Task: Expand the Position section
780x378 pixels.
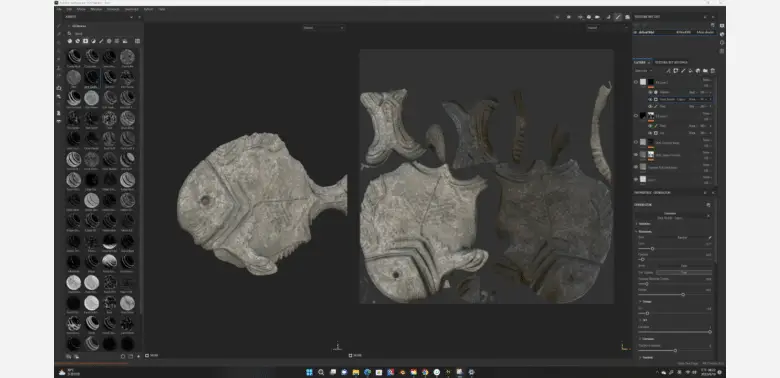Action: (640, 358)
